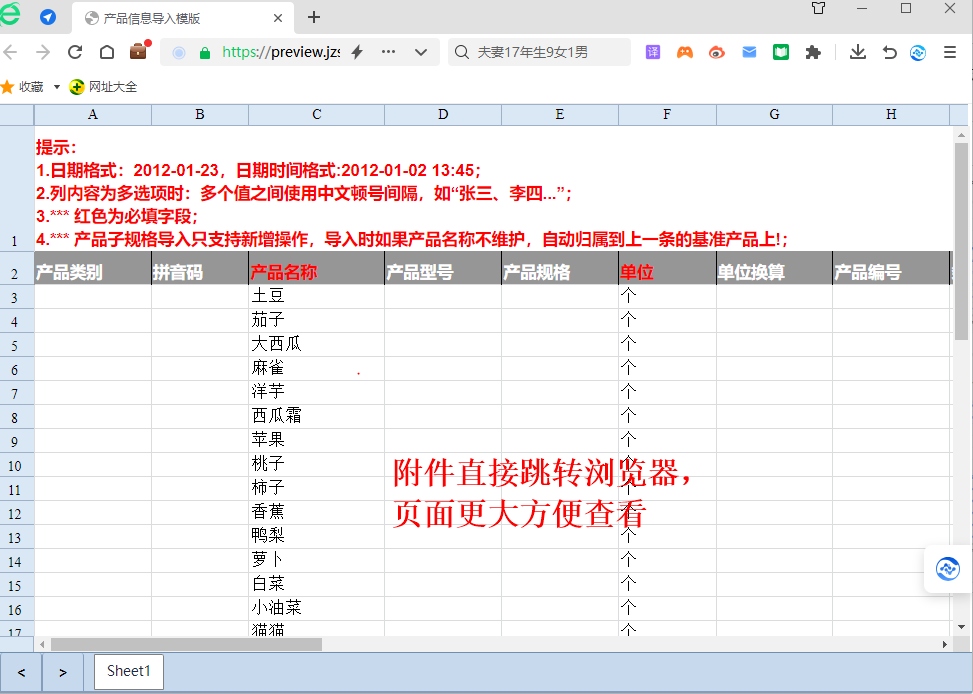The image size is (973, 694).
Task: Click the search box with 夫妻17年生9女1男
Action: 539,52
